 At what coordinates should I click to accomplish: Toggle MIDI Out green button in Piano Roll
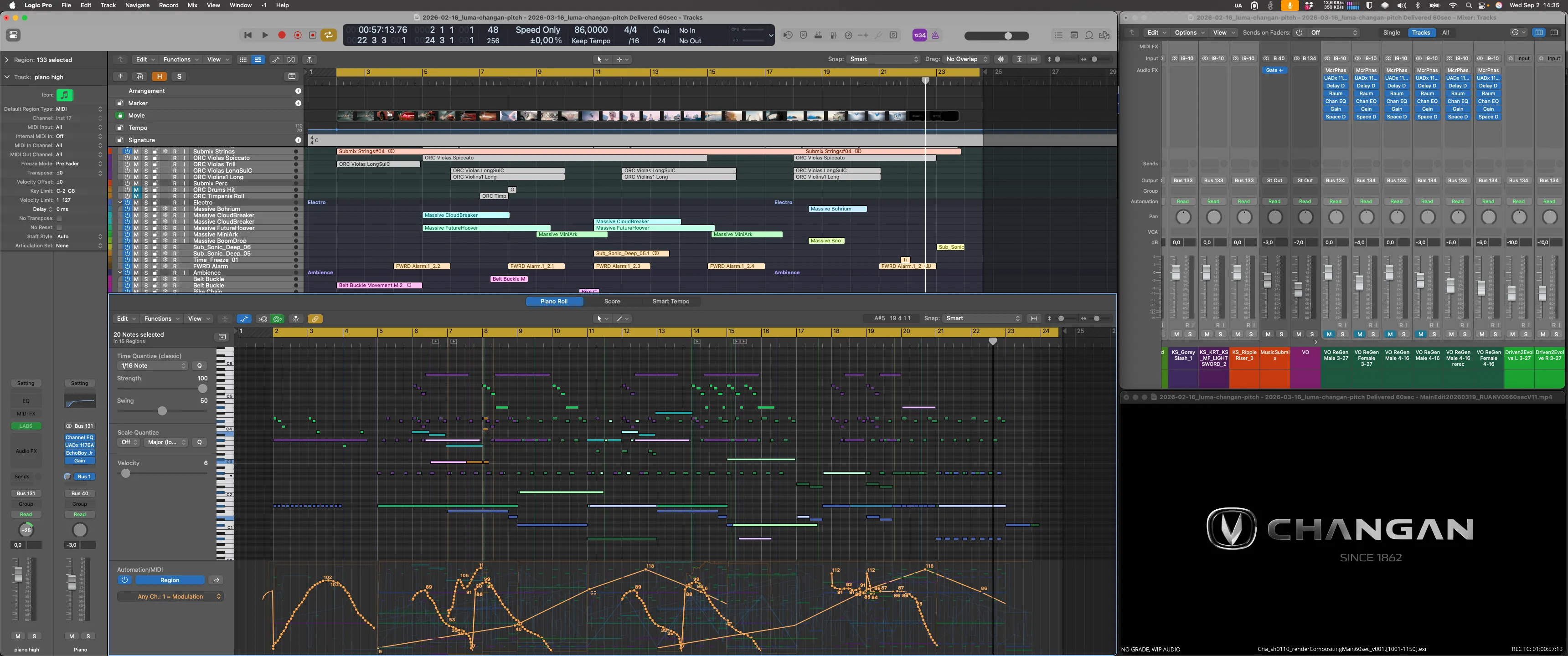tap(278, 319)
